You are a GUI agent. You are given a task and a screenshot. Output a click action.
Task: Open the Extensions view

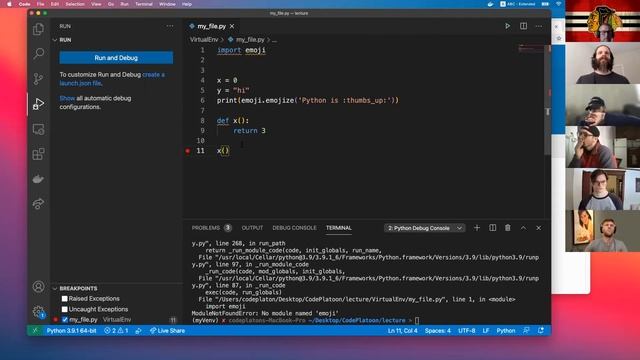pyautogui.click(x=38, y=154)
